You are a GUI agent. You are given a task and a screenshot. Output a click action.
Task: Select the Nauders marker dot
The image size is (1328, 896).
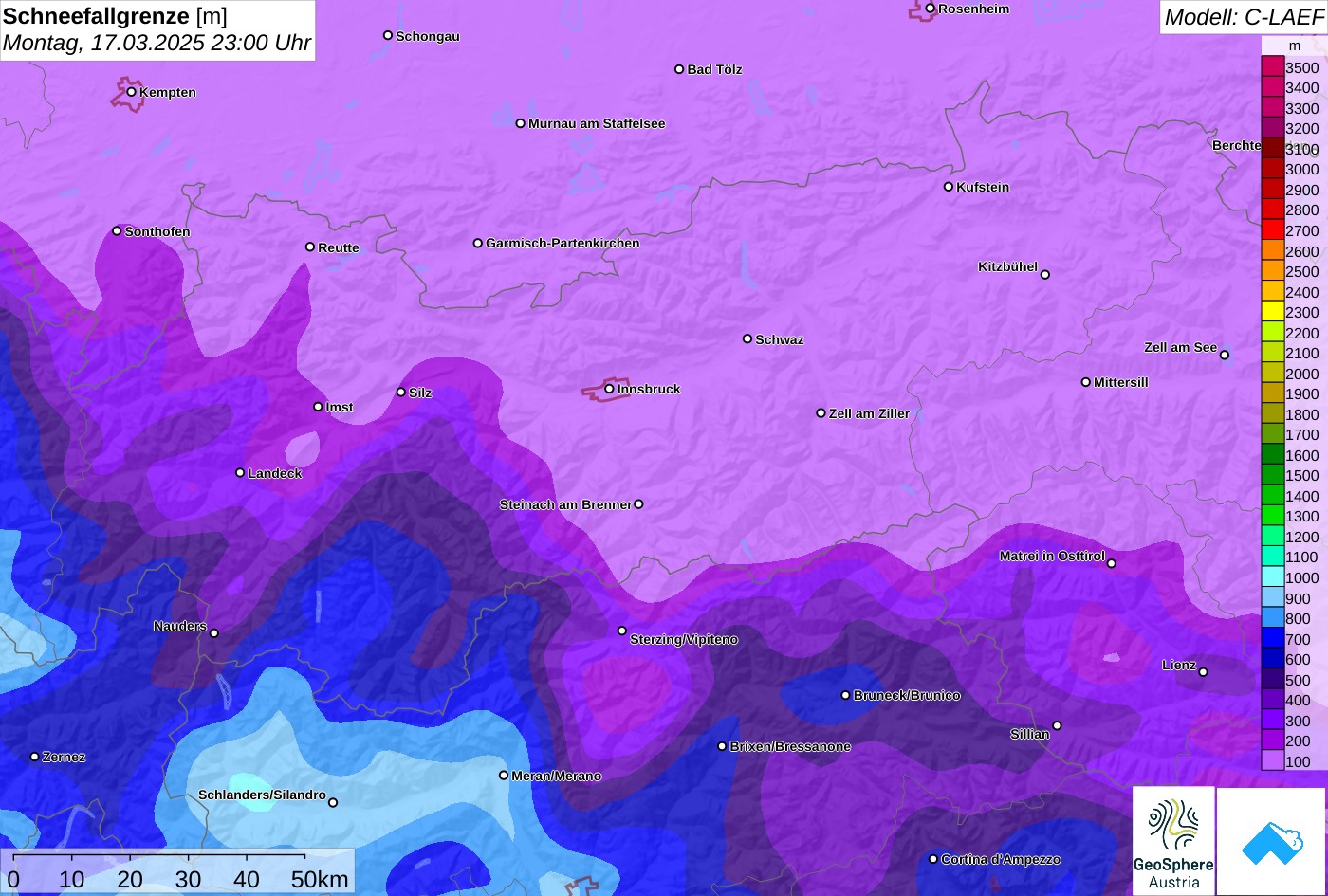click(x=214, y=633)
